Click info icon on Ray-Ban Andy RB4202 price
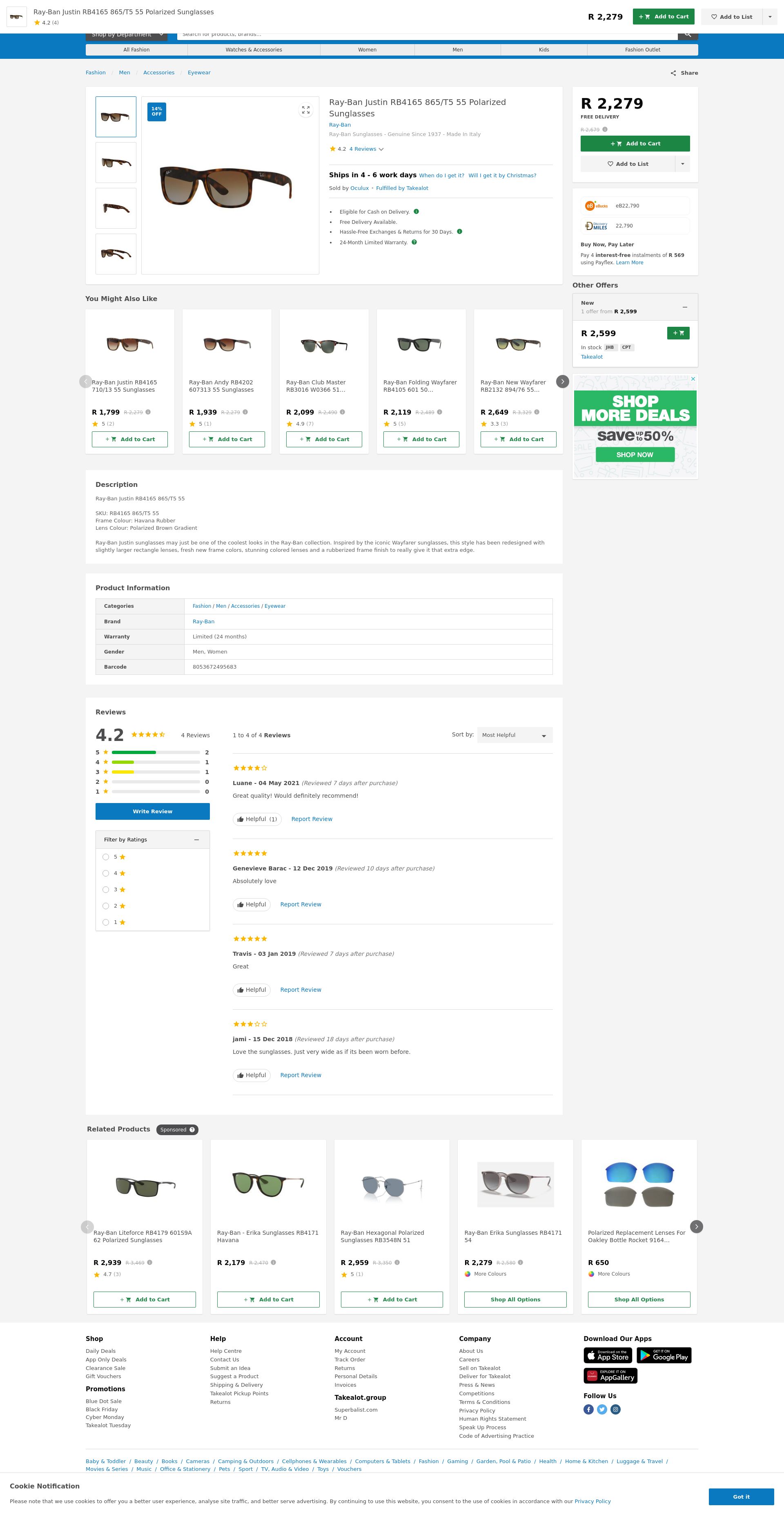 245,412
